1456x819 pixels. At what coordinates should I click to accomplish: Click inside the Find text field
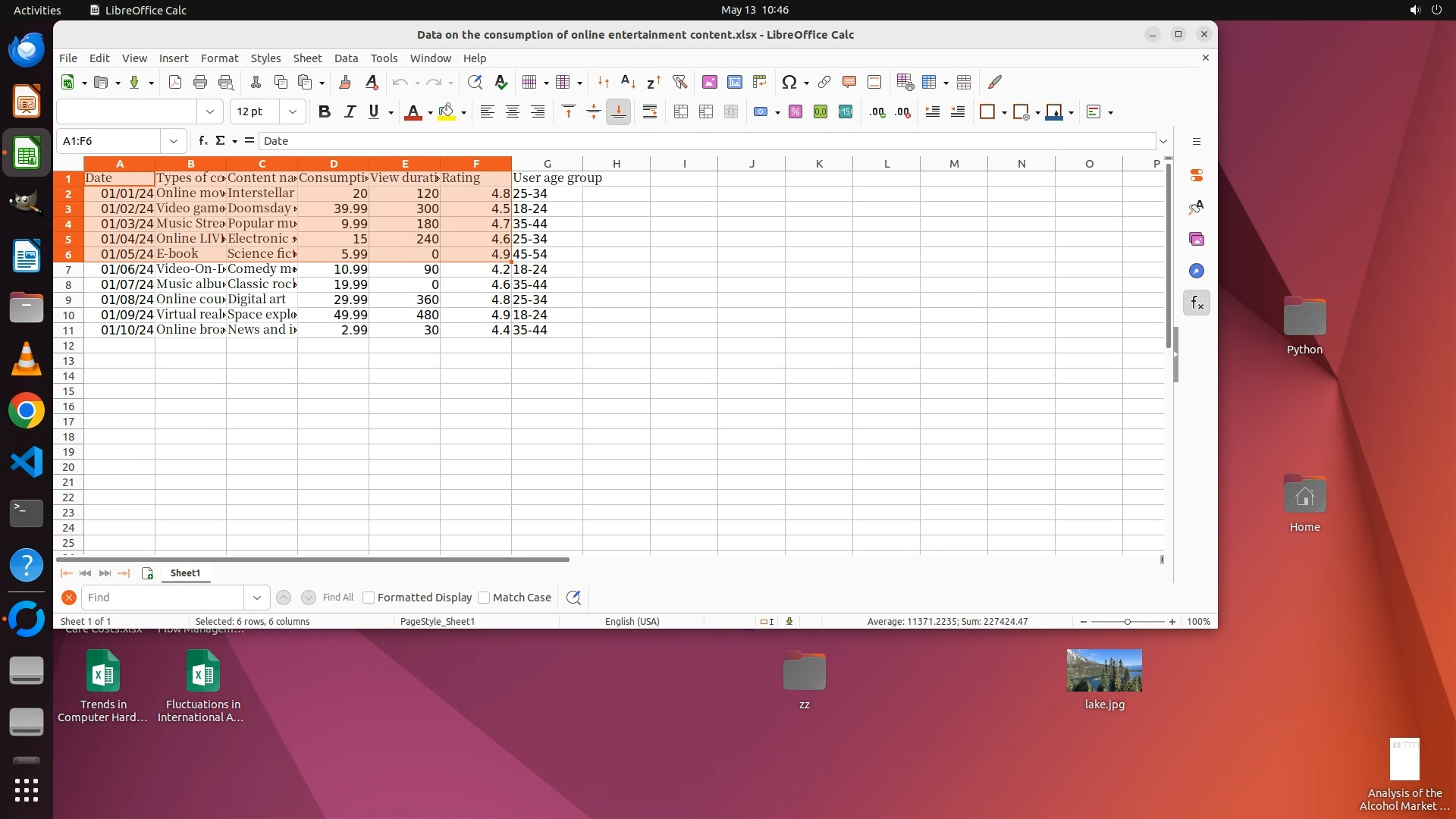pyautogui.click(x=163, y=598)
